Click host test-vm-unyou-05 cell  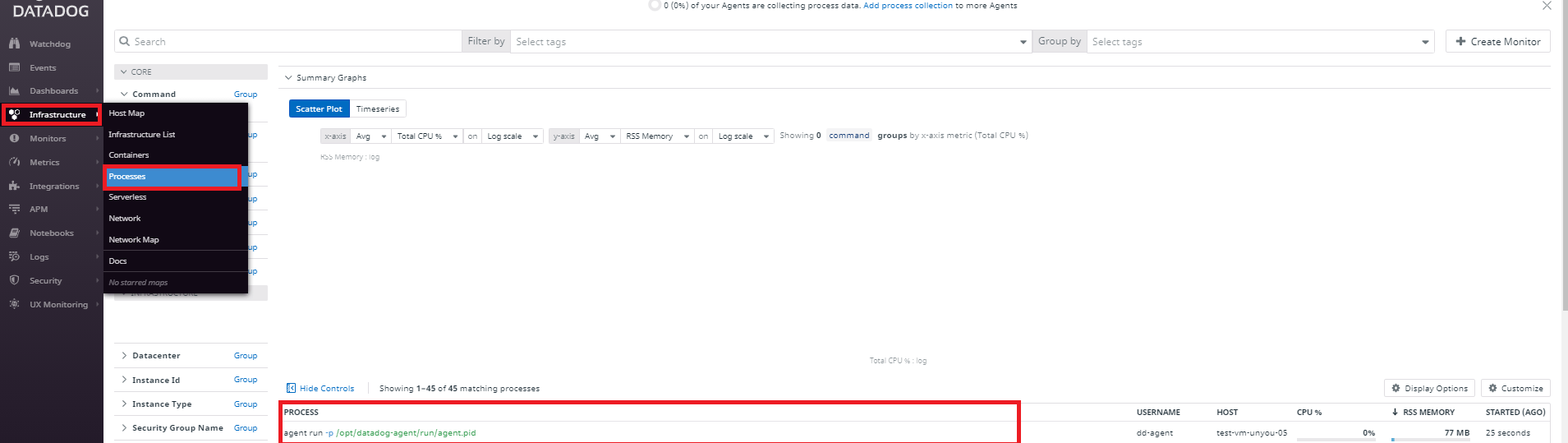[x=1252, y=432]
